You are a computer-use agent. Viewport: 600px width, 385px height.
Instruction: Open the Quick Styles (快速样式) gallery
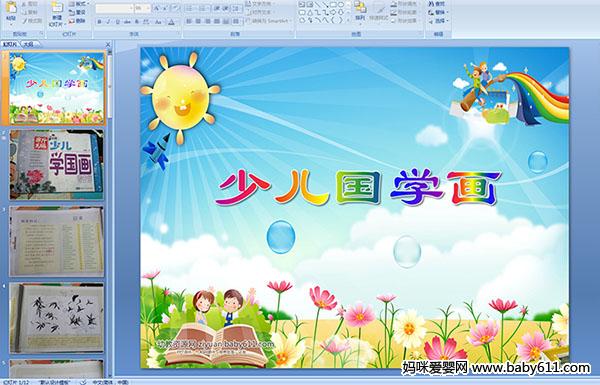click(x=379, y=12)
